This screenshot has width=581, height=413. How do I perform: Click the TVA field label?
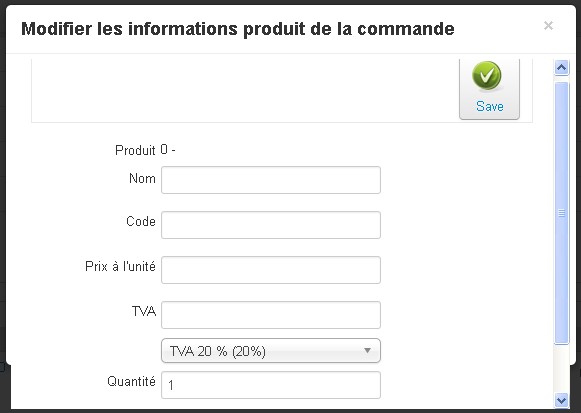pos(144,311)
